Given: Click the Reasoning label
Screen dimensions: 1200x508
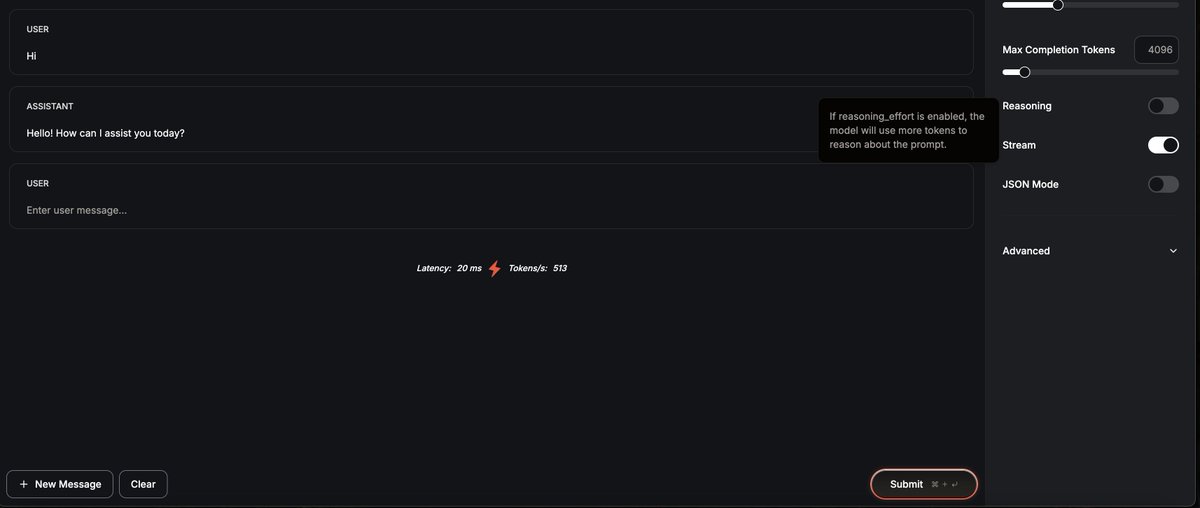Looking at the screenshot, I should (1027, 106).
